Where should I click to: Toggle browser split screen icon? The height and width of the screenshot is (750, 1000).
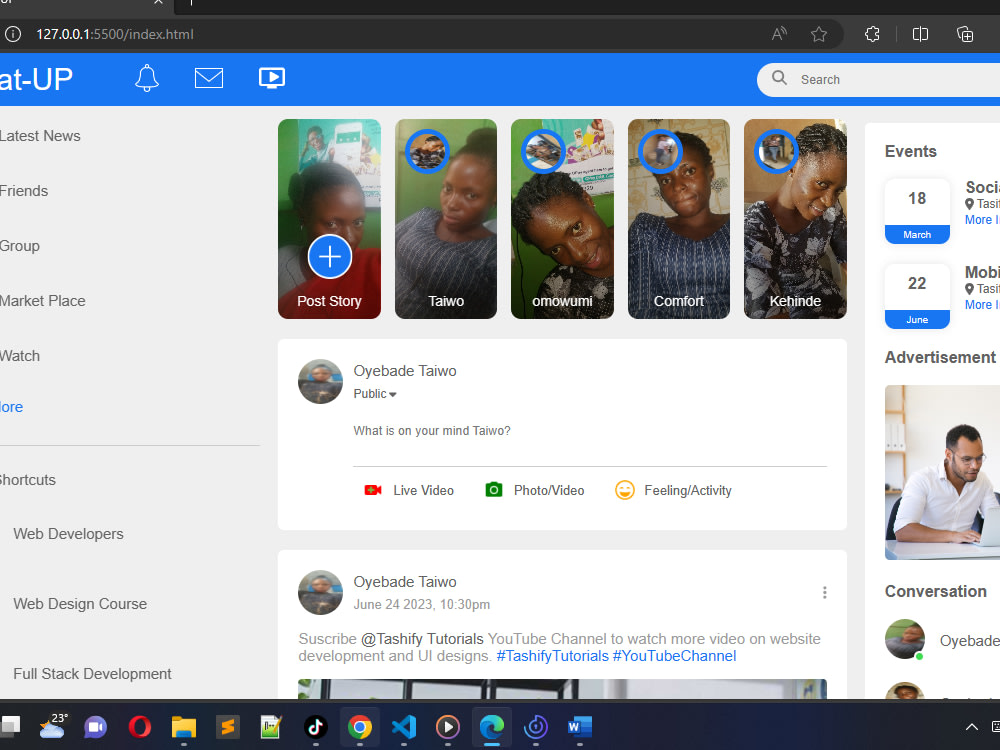[x=920, y=34]
